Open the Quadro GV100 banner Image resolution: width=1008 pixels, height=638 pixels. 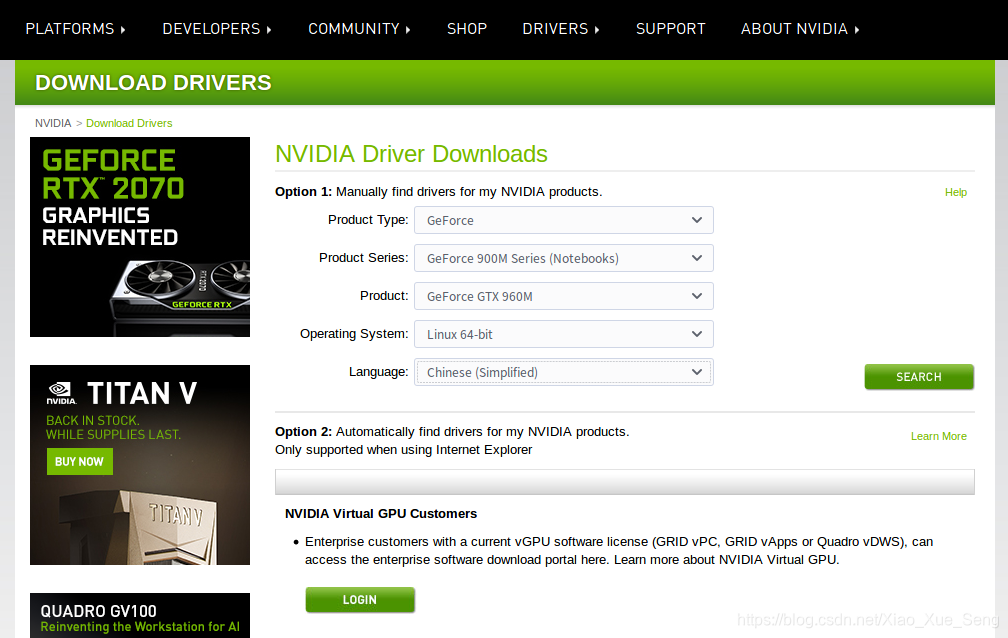[x=140, y=615]
